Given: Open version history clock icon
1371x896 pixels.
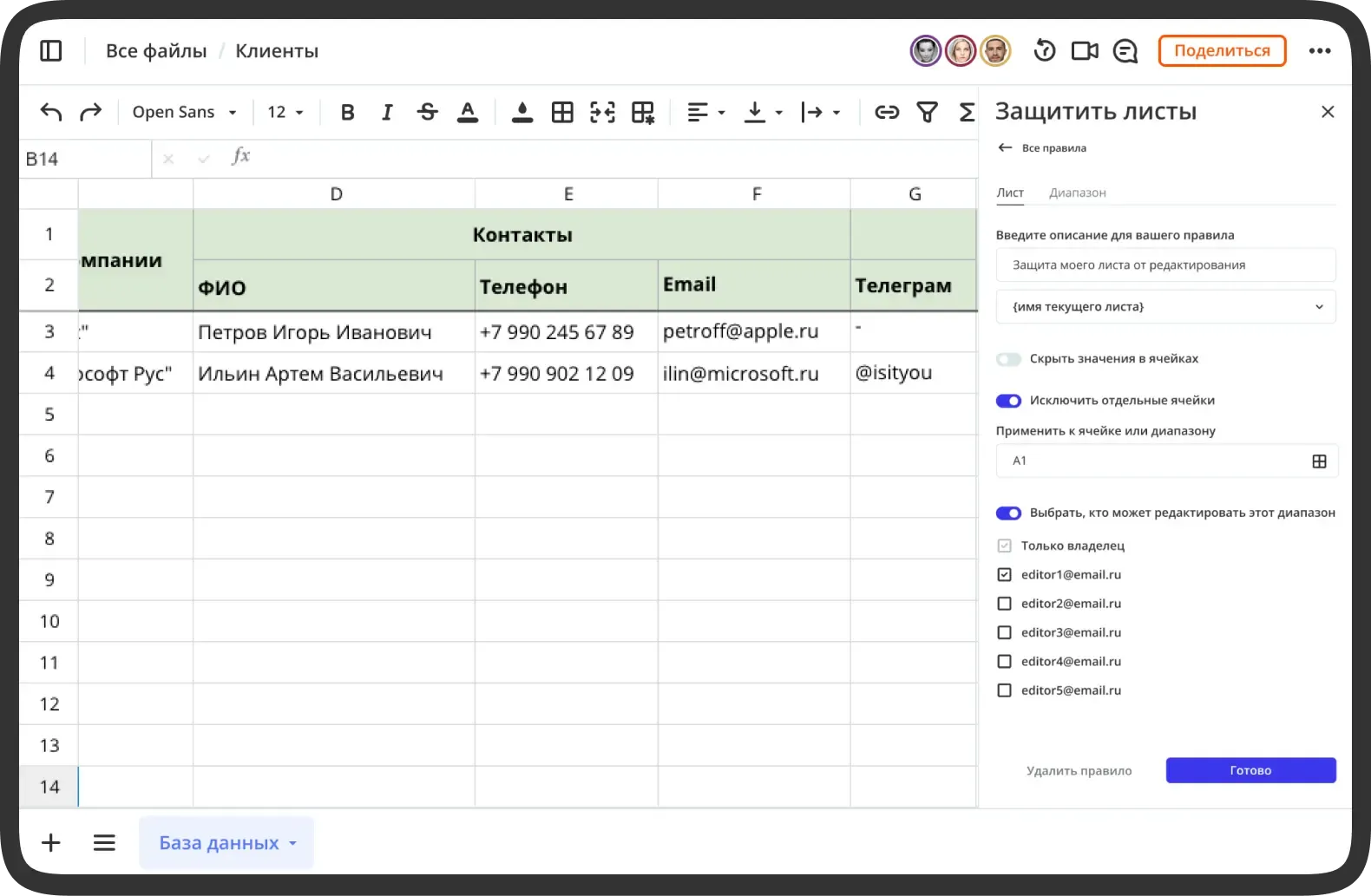Looking at the screenshot, I should (x=1045, y=51).
